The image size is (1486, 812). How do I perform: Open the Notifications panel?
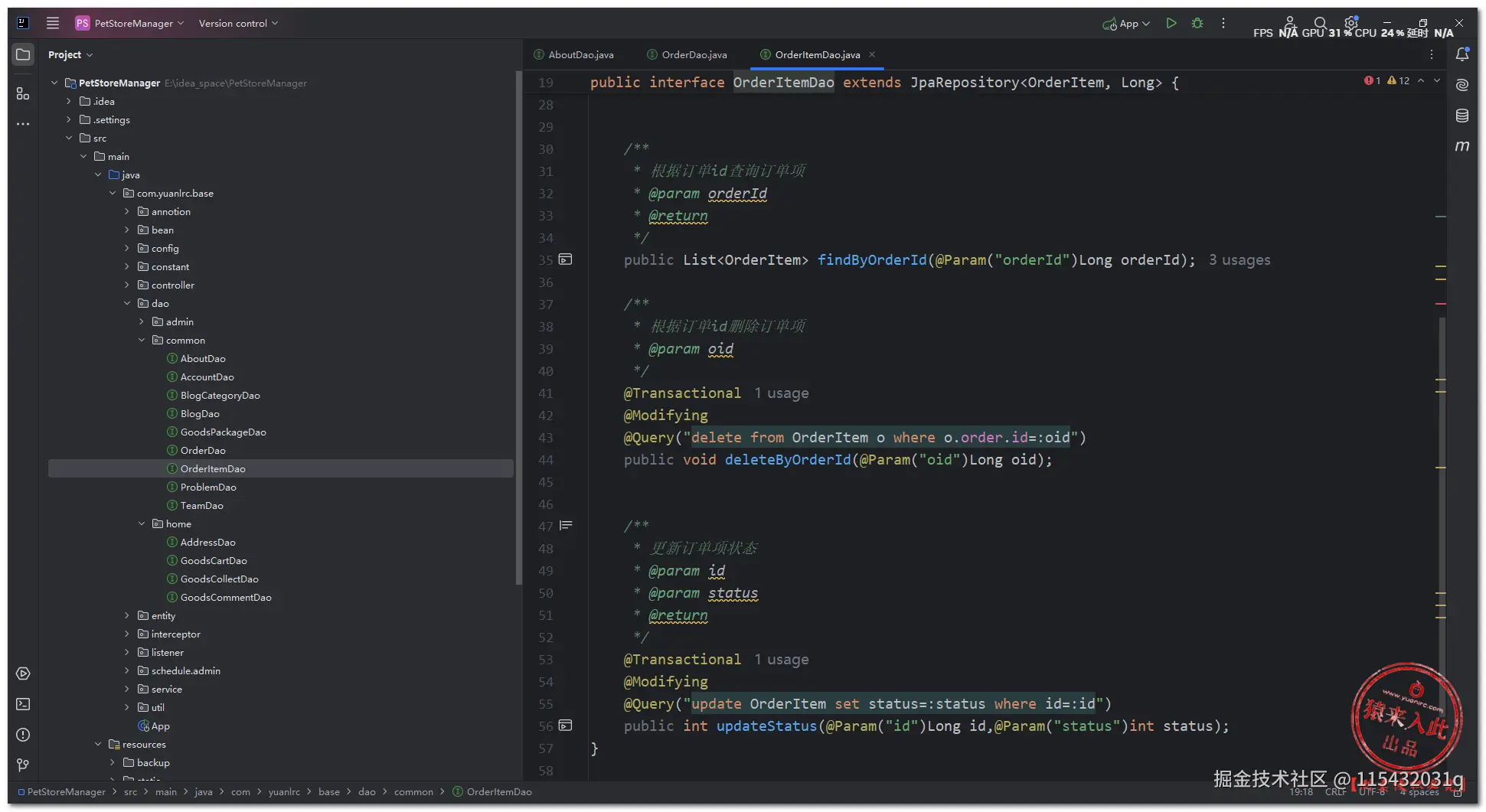(1462, 54)
